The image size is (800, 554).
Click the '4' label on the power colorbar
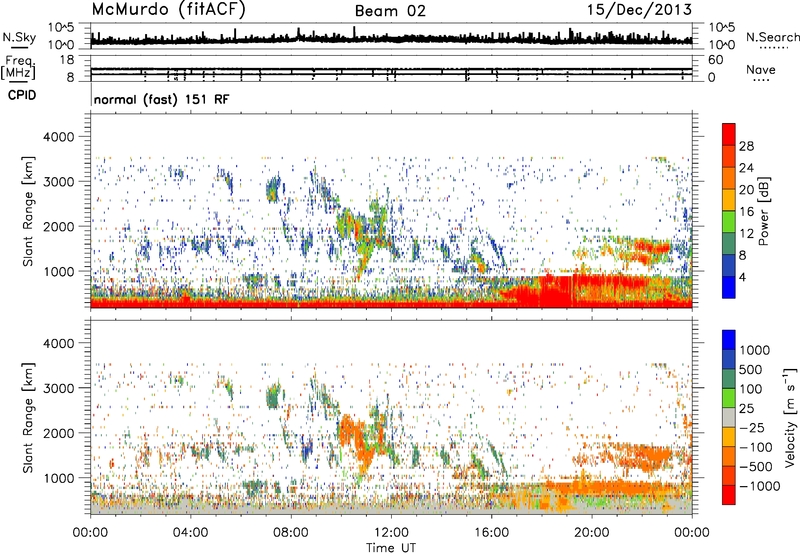742,277
